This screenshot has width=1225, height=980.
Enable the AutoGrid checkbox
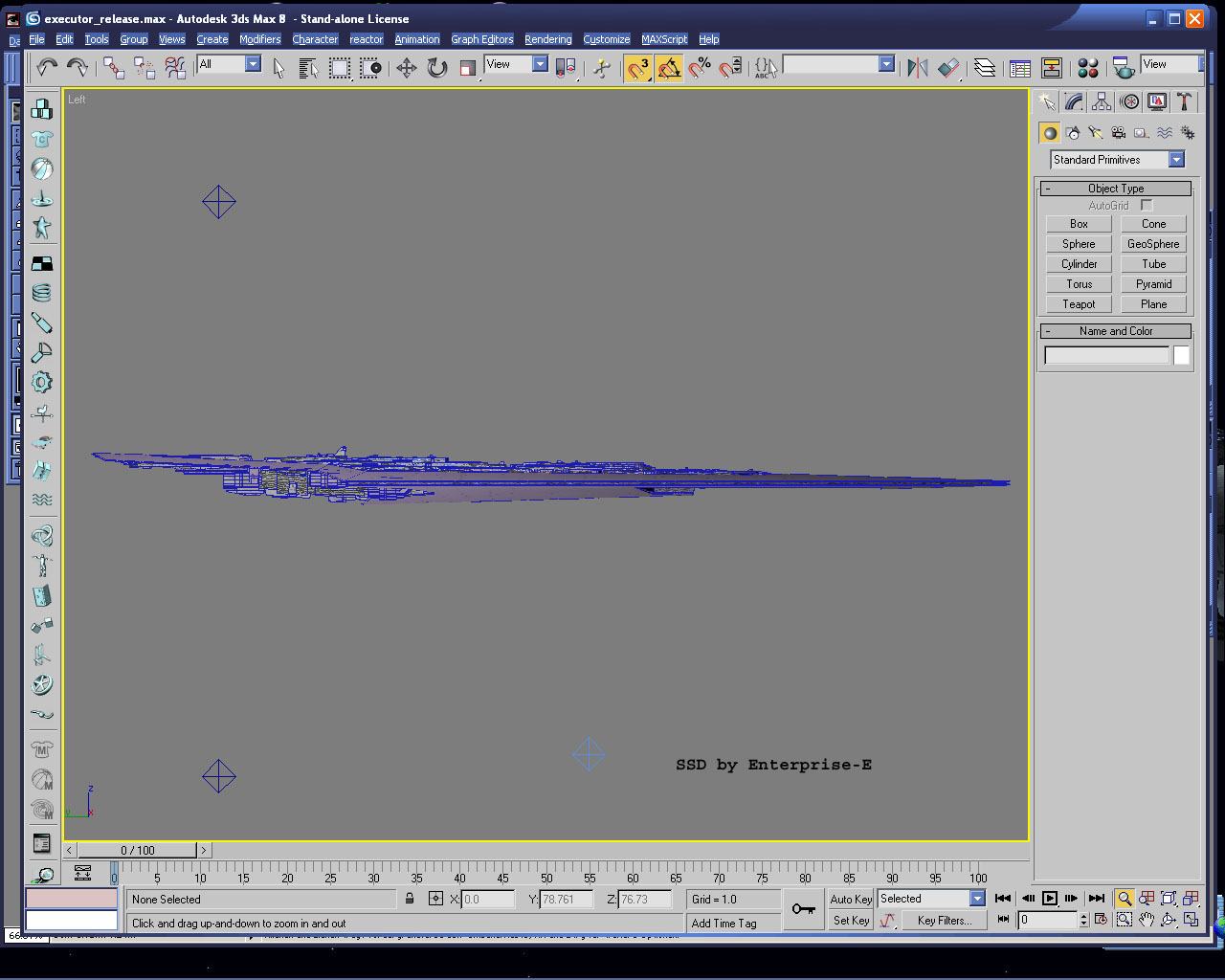1147,206
